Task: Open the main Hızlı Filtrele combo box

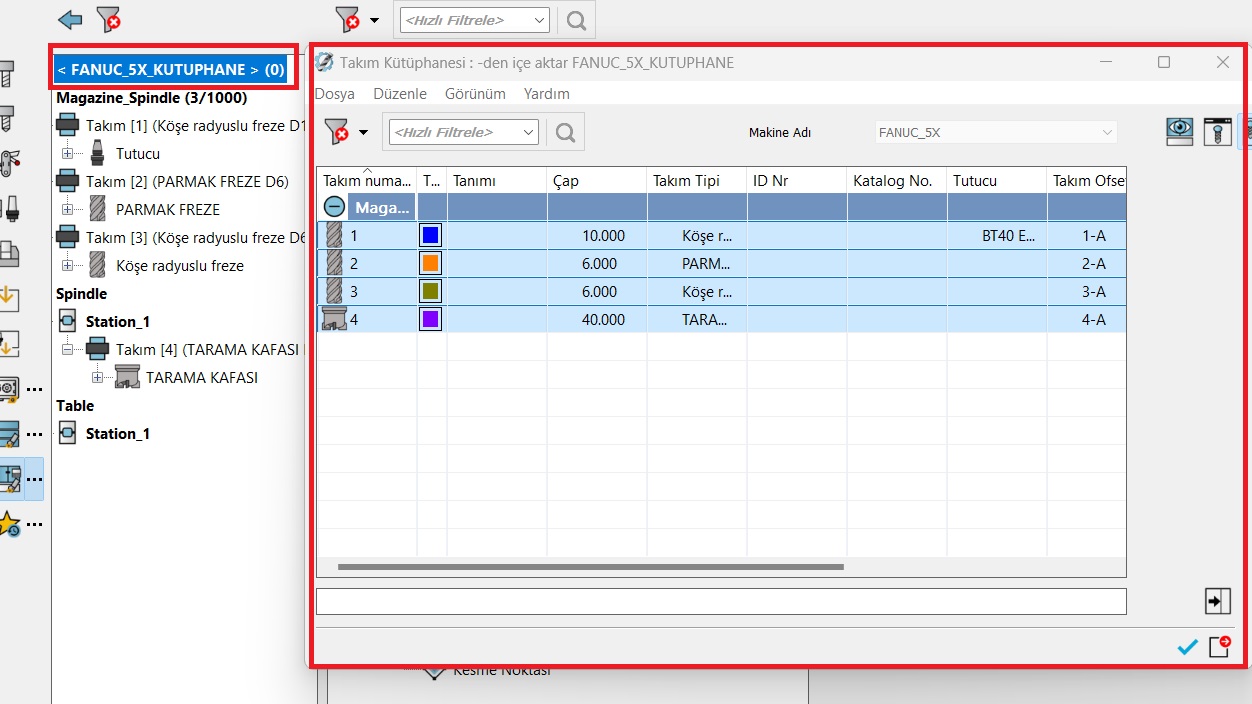Action: (474, 20)
